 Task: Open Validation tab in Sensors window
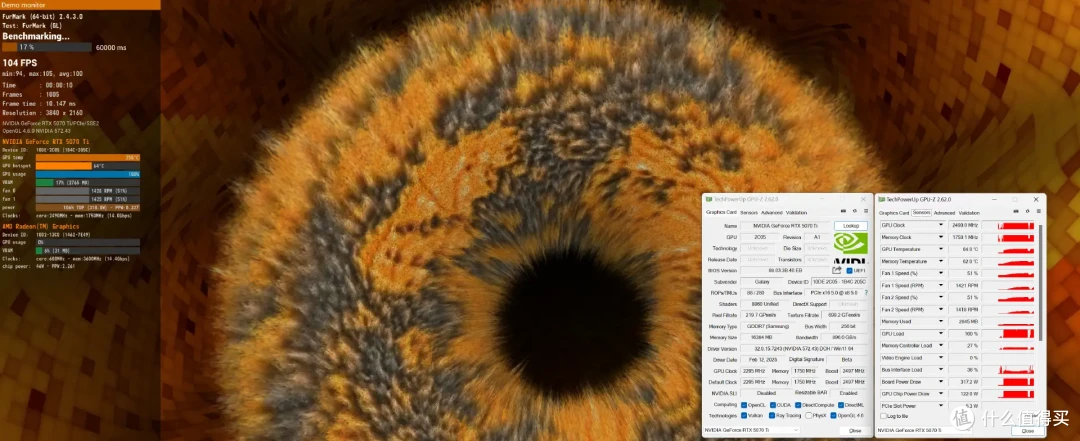(969, 213)
